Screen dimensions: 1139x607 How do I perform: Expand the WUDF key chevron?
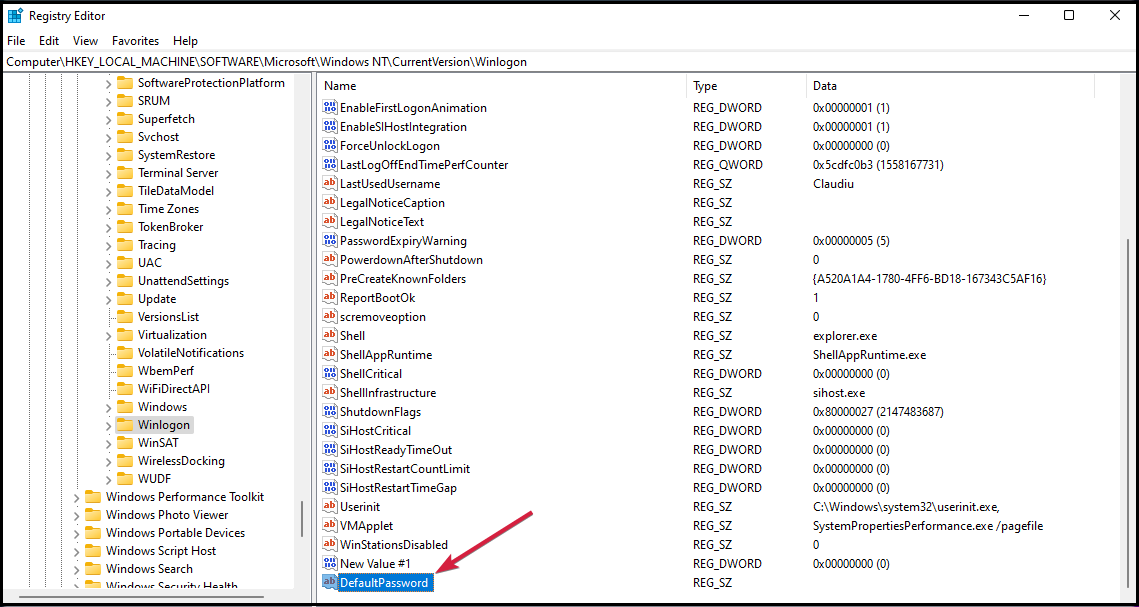coord(108,478)
